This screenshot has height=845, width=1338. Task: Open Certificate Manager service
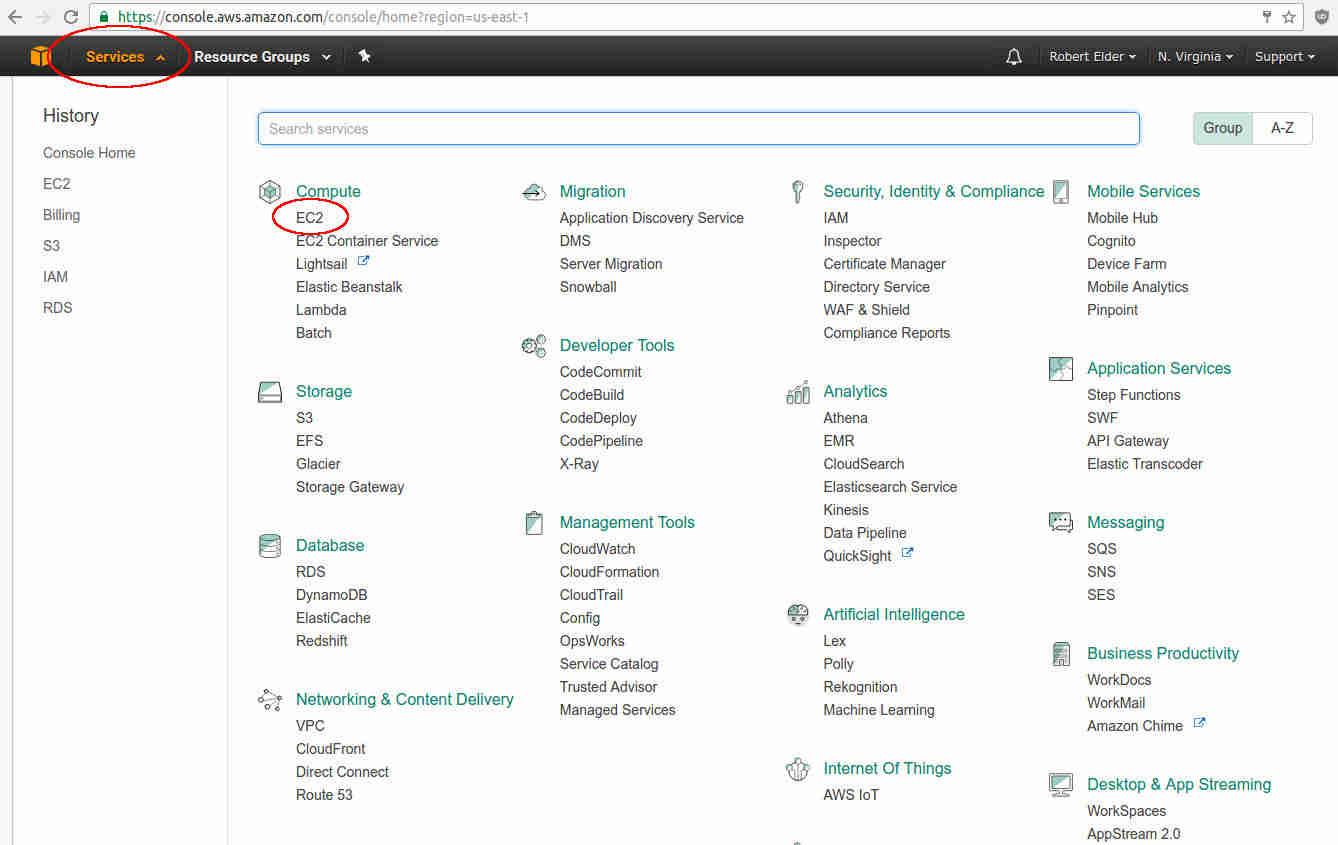pos(884,264)
